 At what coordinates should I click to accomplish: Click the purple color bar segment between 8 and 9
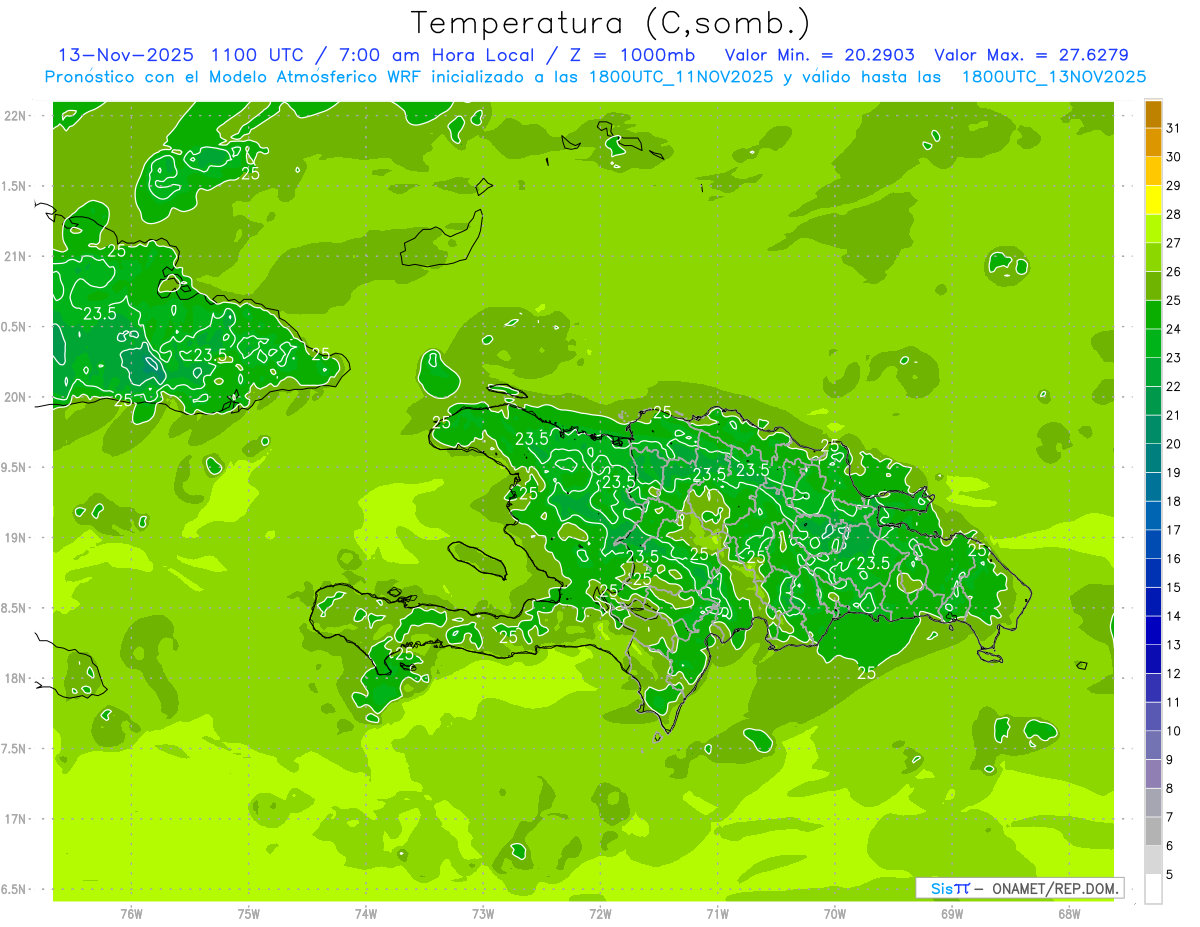pos(1153,774)
